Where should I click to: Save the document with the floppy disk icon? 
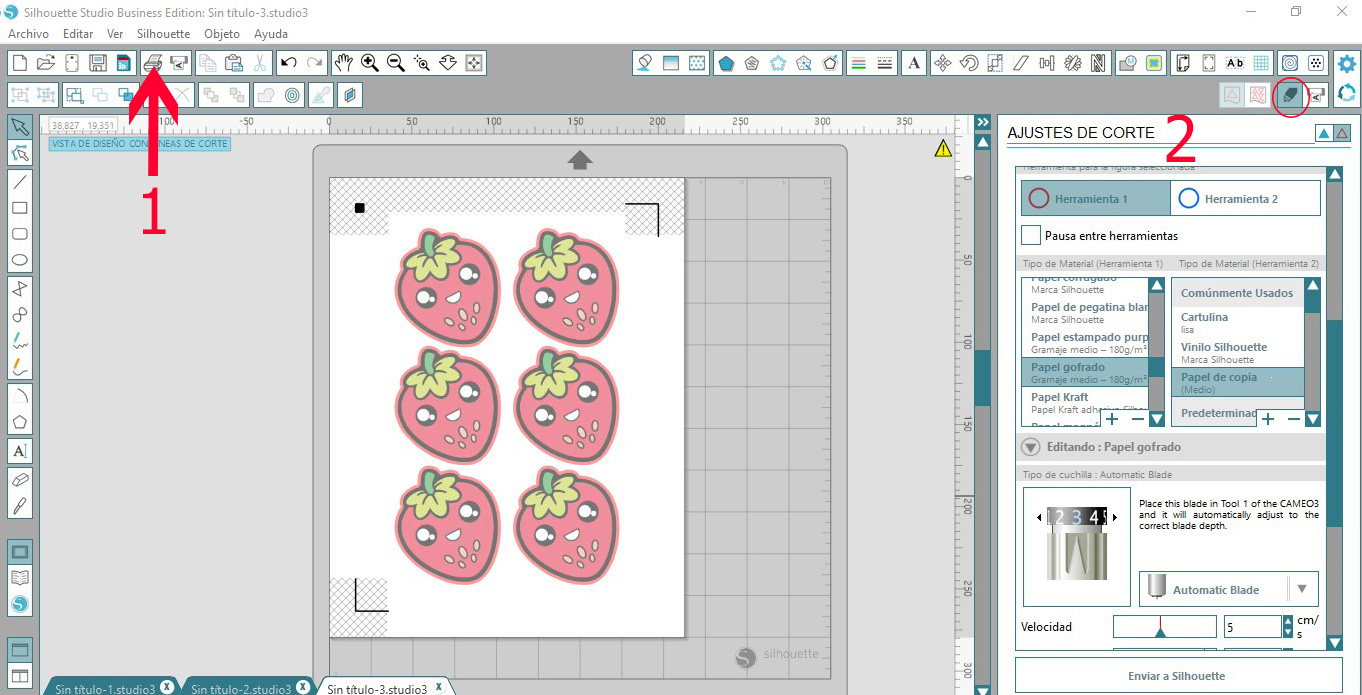tap(98, 63)
